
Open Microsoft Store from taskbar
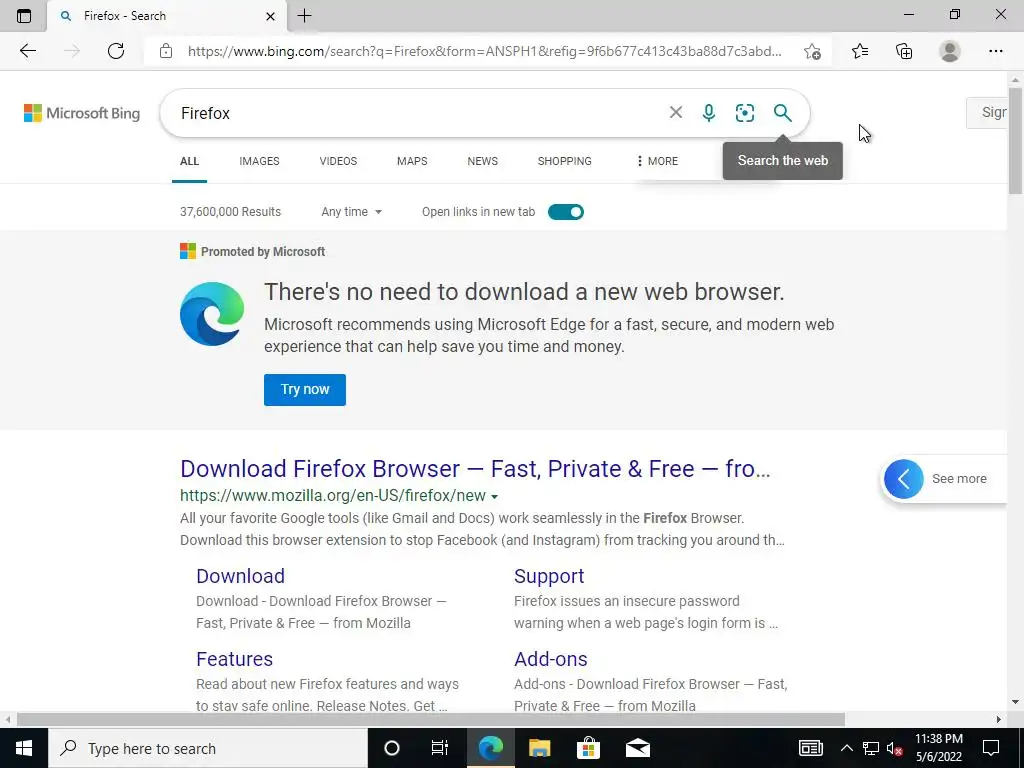pos(588,748)
